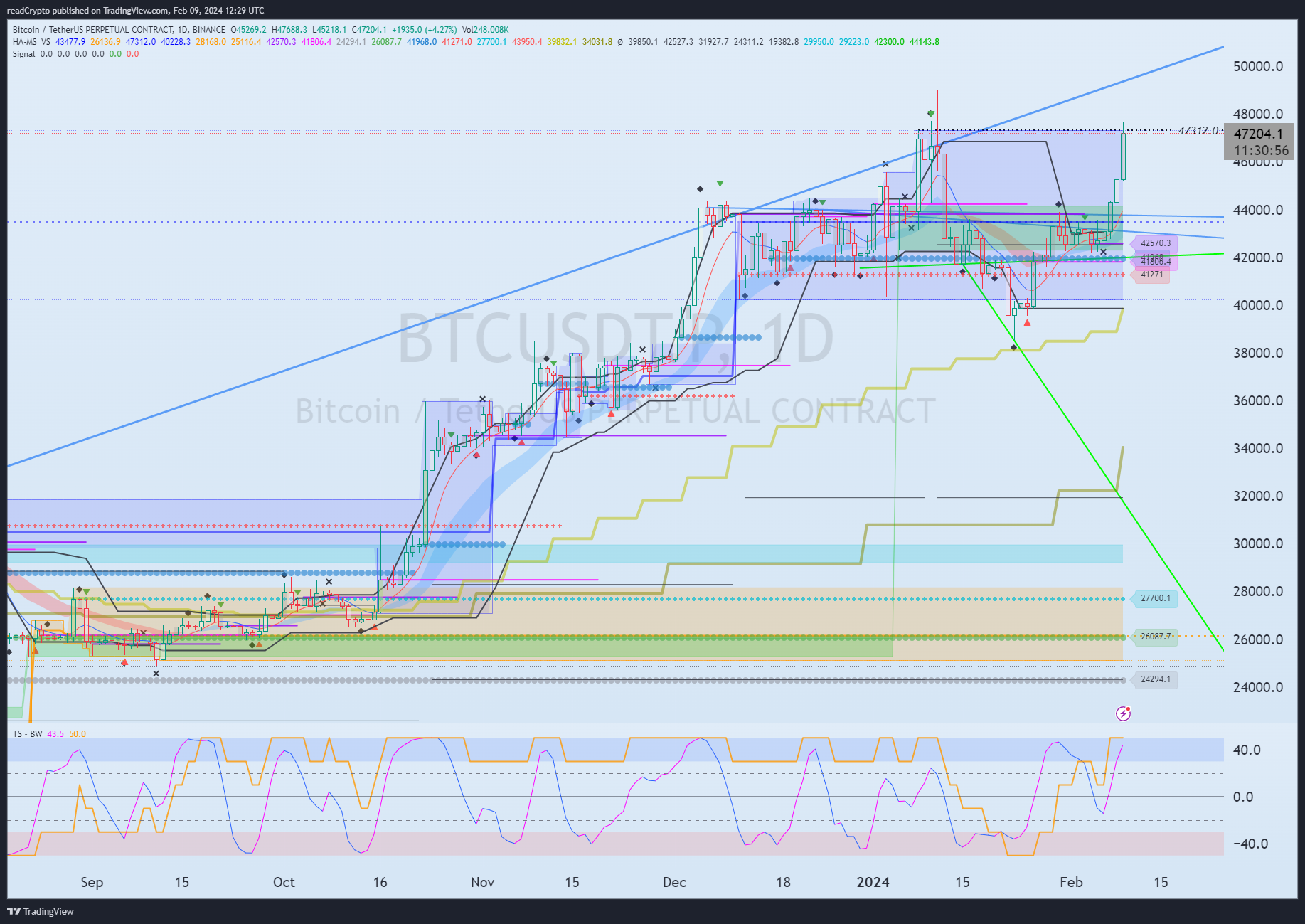Click the 40000.0 price axis label
Image resolution: width=1305 pixels, height=924 pixels.
1258,305
